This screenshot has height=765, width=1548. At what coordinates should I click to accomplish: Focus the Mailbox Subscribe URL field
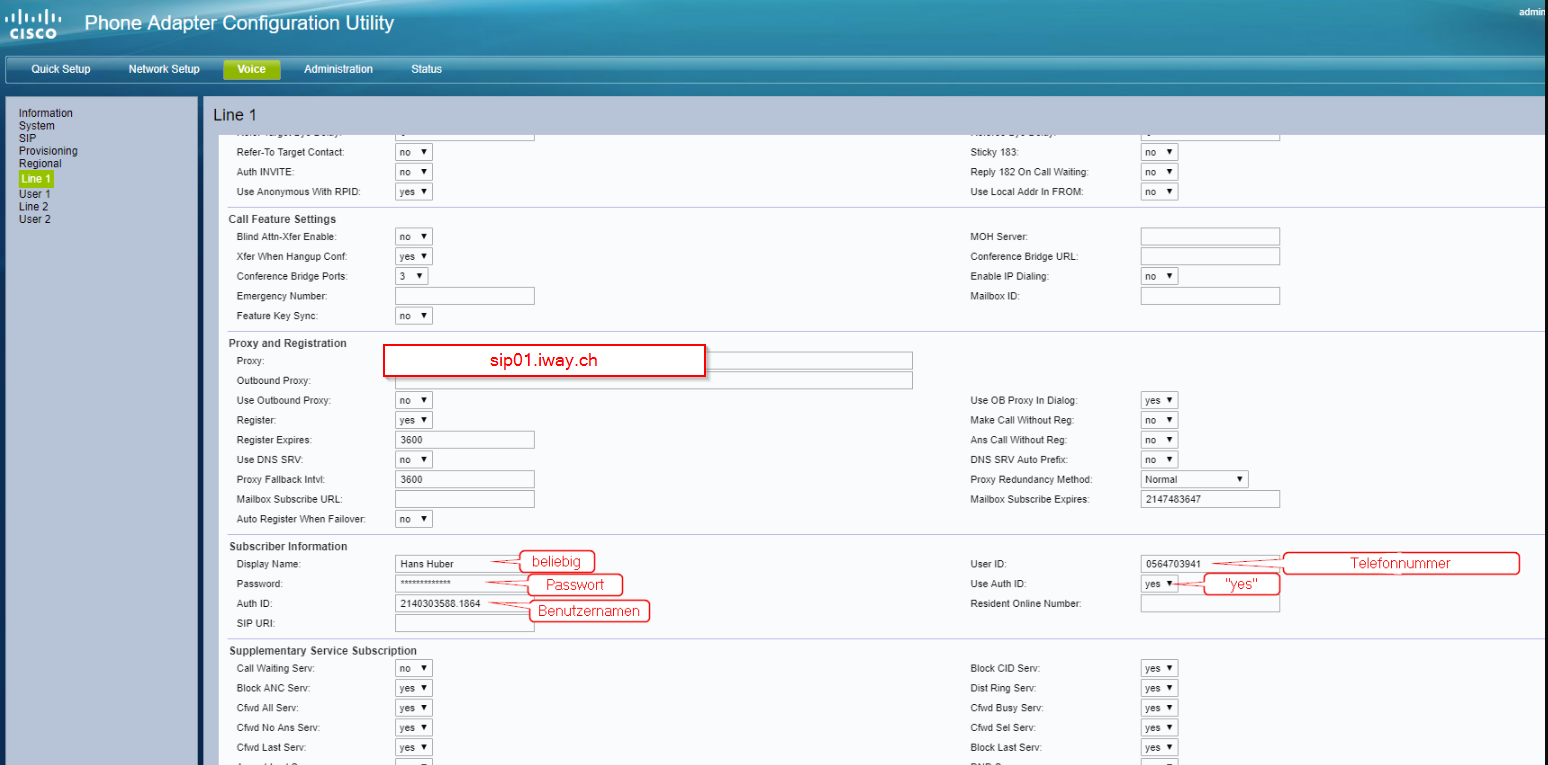[x=465, y=499]
